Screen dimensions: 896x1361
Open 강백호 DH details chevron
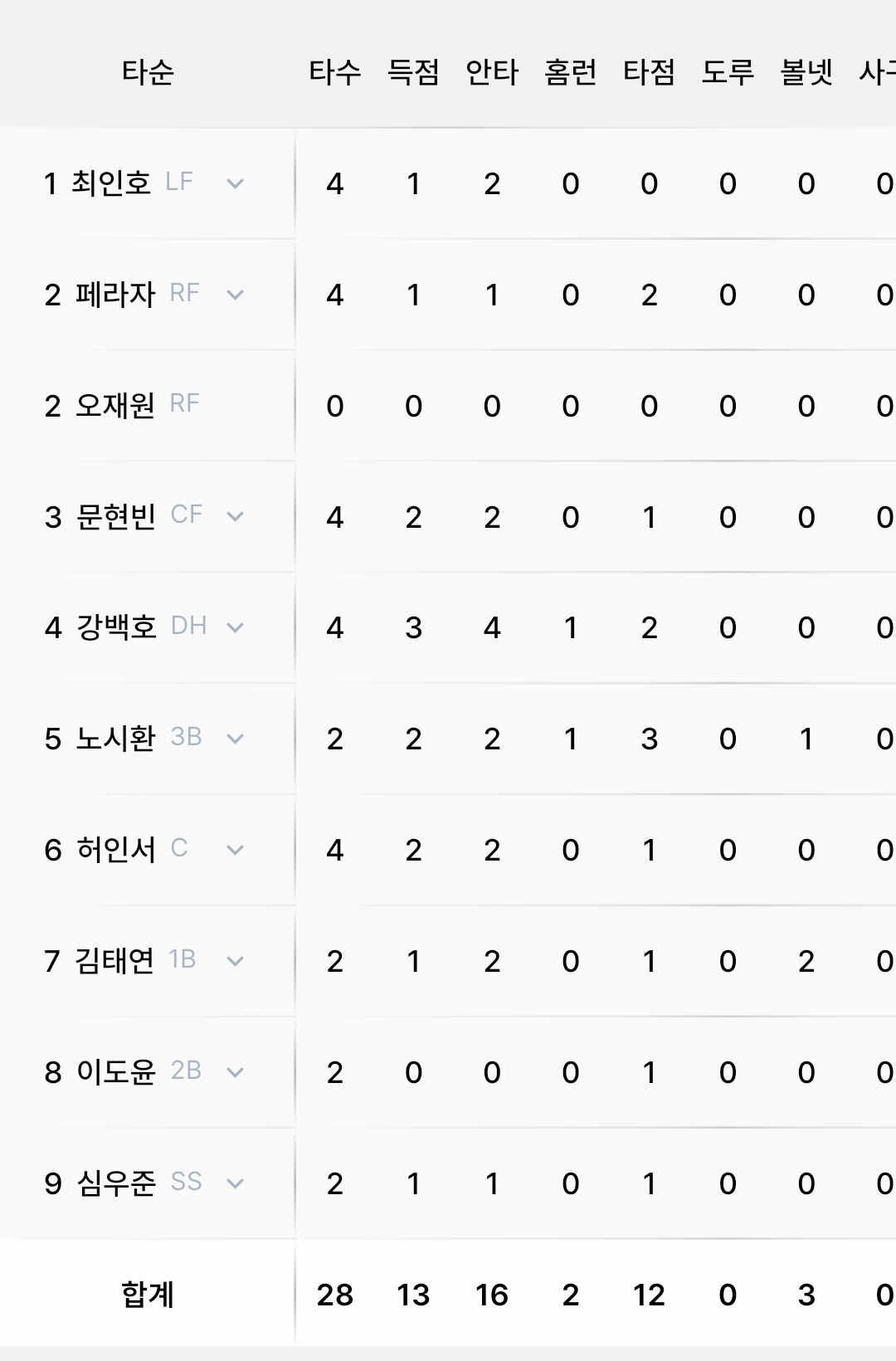236,627
